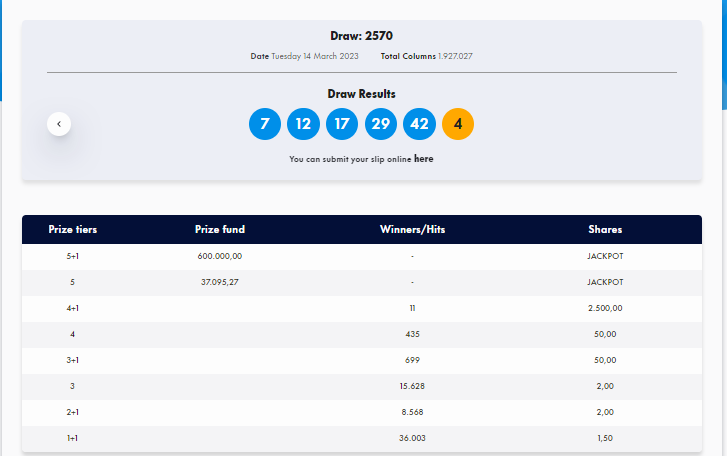Click the 600.000,00 prize fund value

(x=220, y=256)
